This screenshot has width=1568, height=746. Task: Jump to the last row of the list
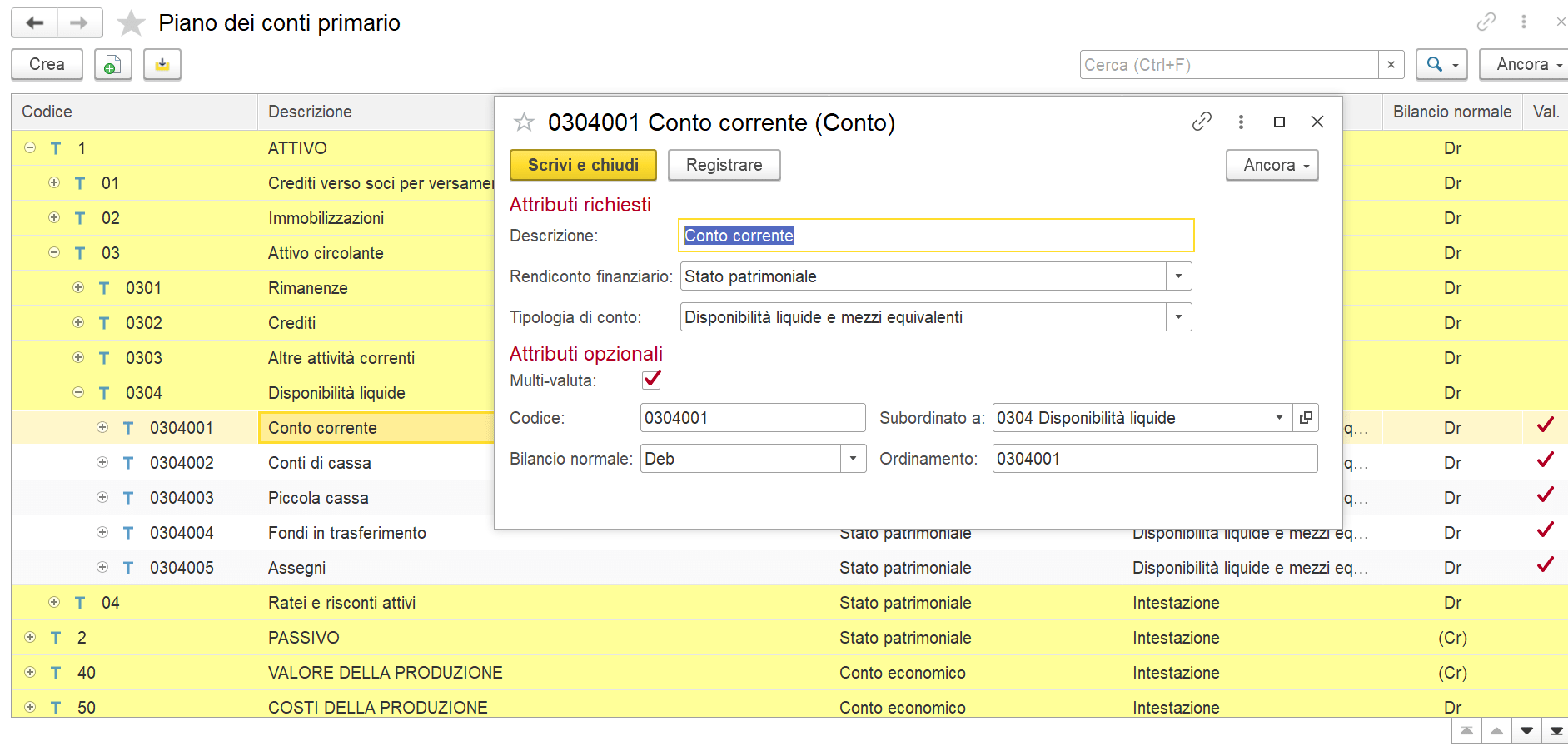click(1556, 731)
